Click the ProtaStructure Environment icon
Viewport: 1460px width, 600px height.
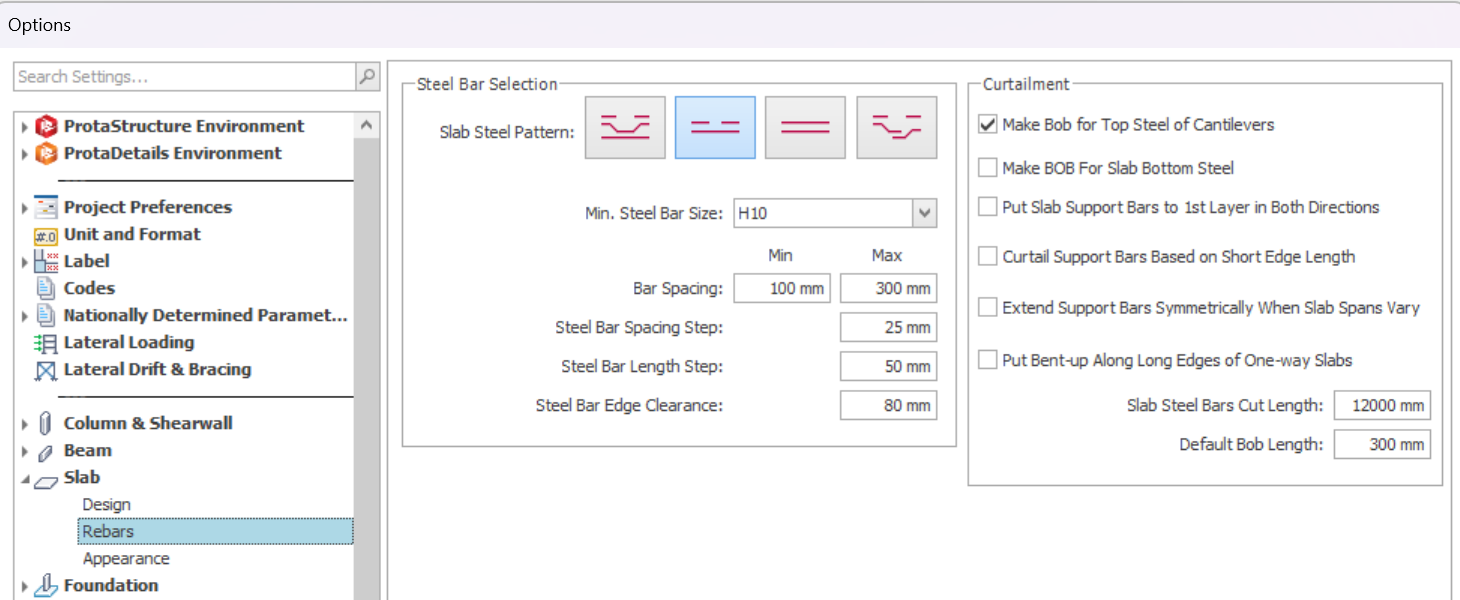[x=46, y=126]
